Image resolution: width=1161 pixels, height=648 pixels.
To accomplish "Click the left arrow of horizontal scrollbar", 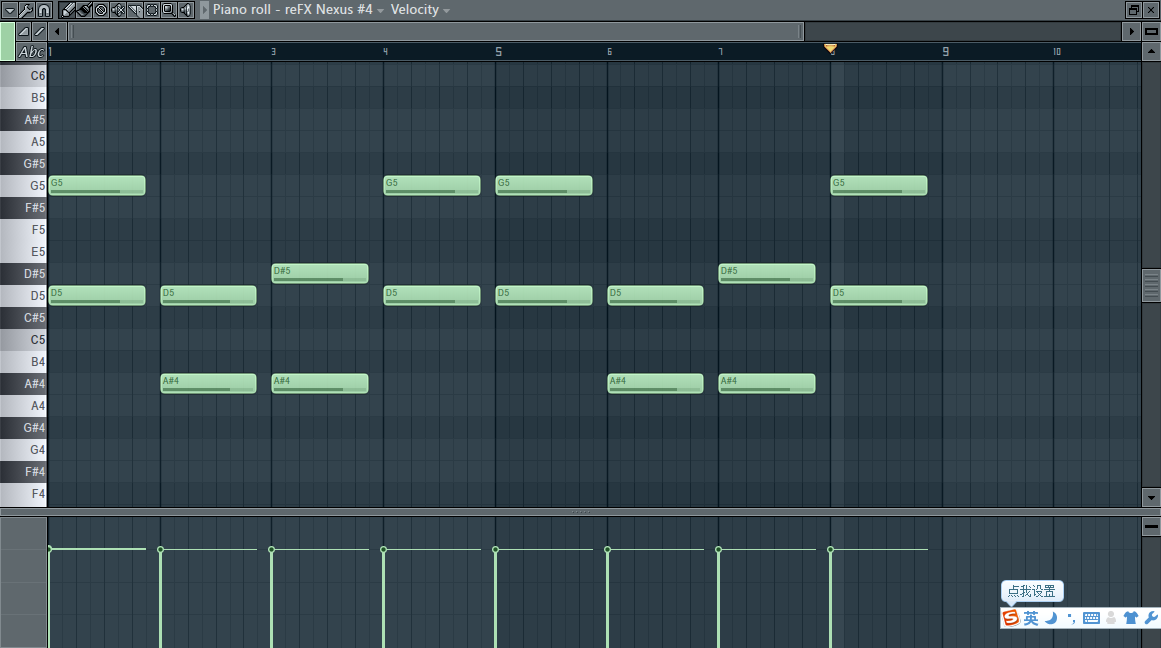I will point(57,31).
